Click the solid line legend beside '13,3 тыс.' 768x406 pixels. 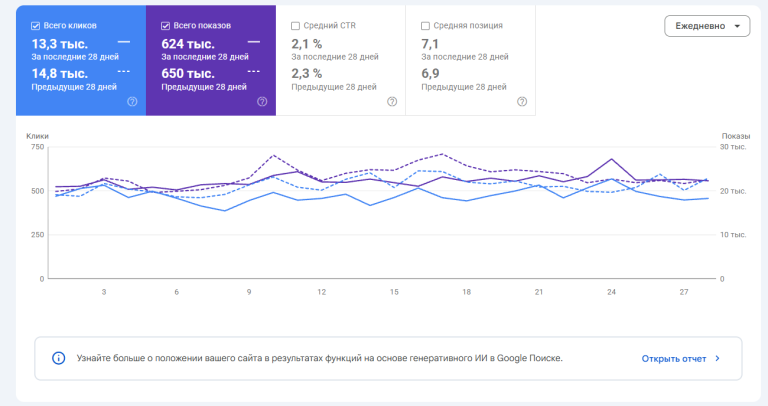[x=124, y=42]
